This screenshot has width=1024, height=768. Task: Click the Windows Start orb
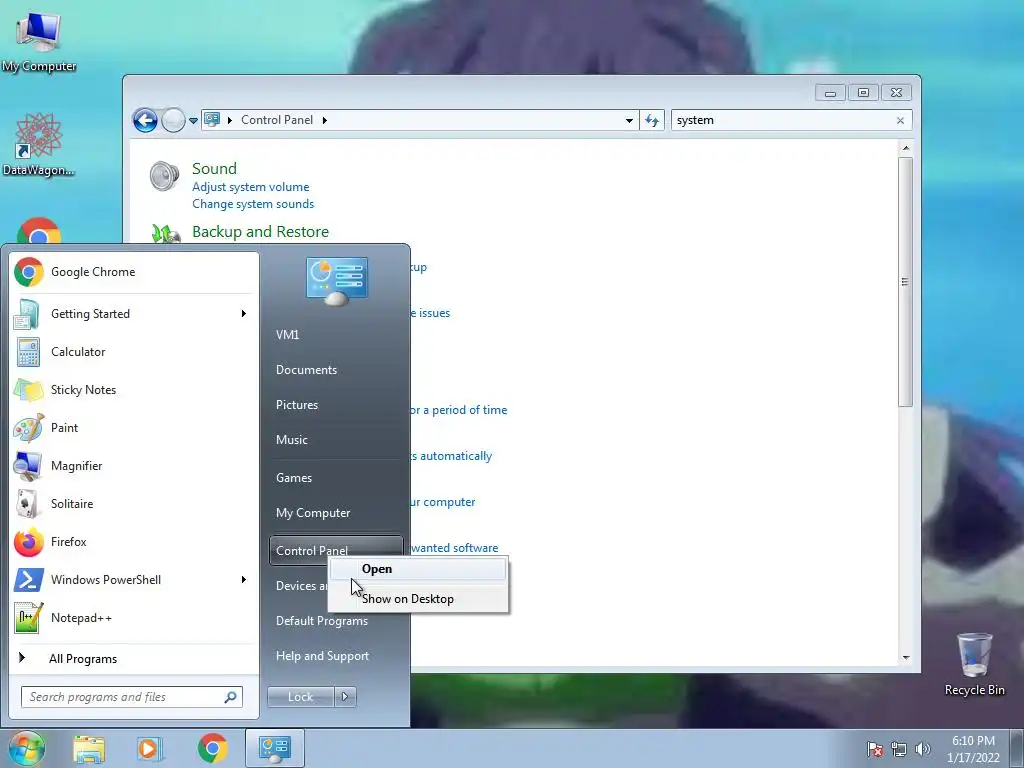27,748
